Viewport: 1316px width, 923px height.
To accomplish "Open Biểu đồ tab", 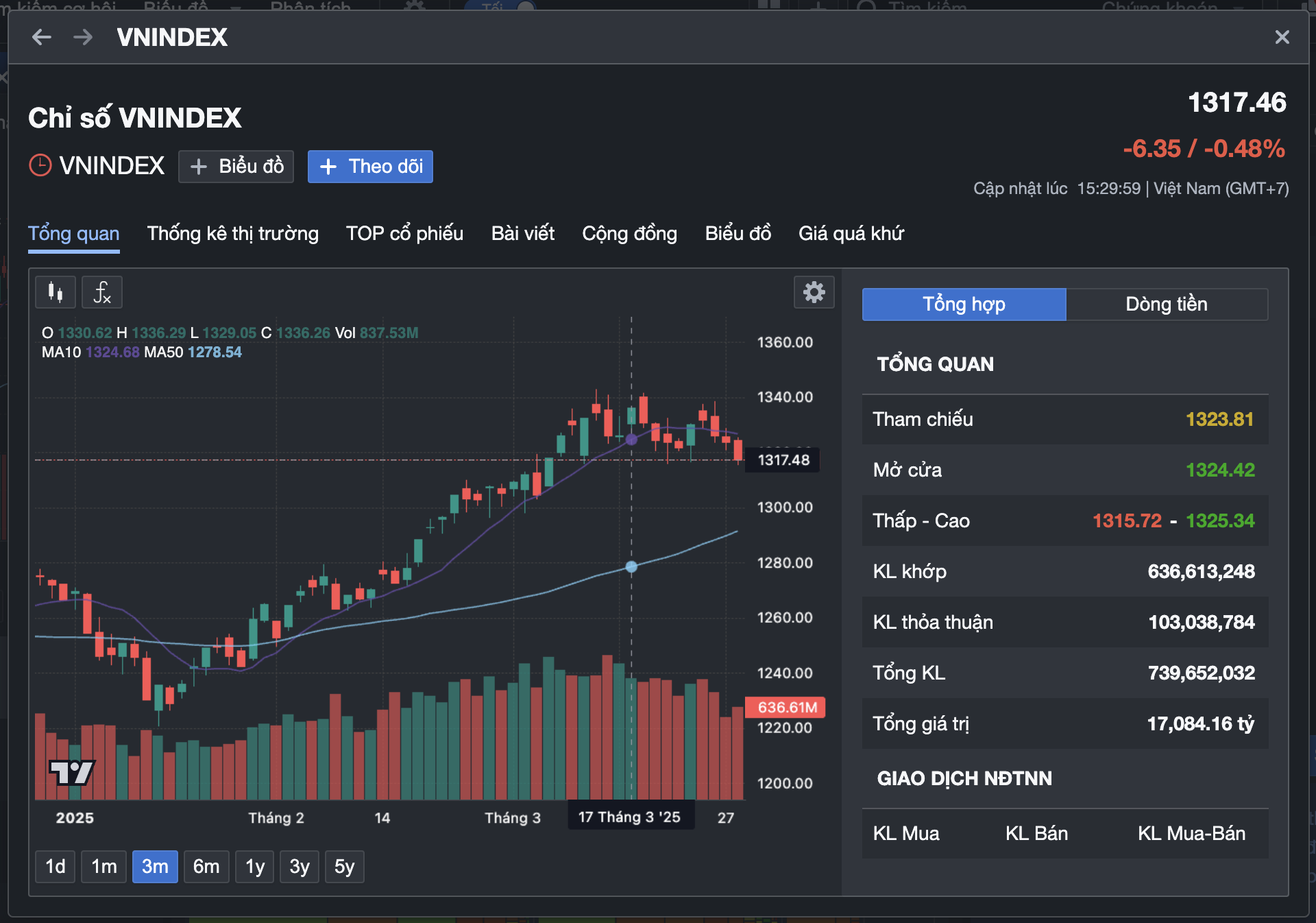I will (x=738, y=234).
